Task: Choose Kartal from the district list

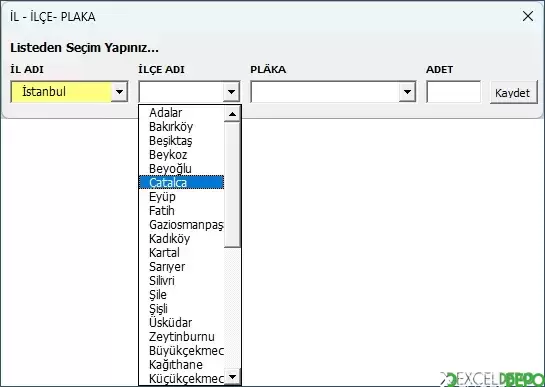Action: pyautogui.click(x=181, y=253)
